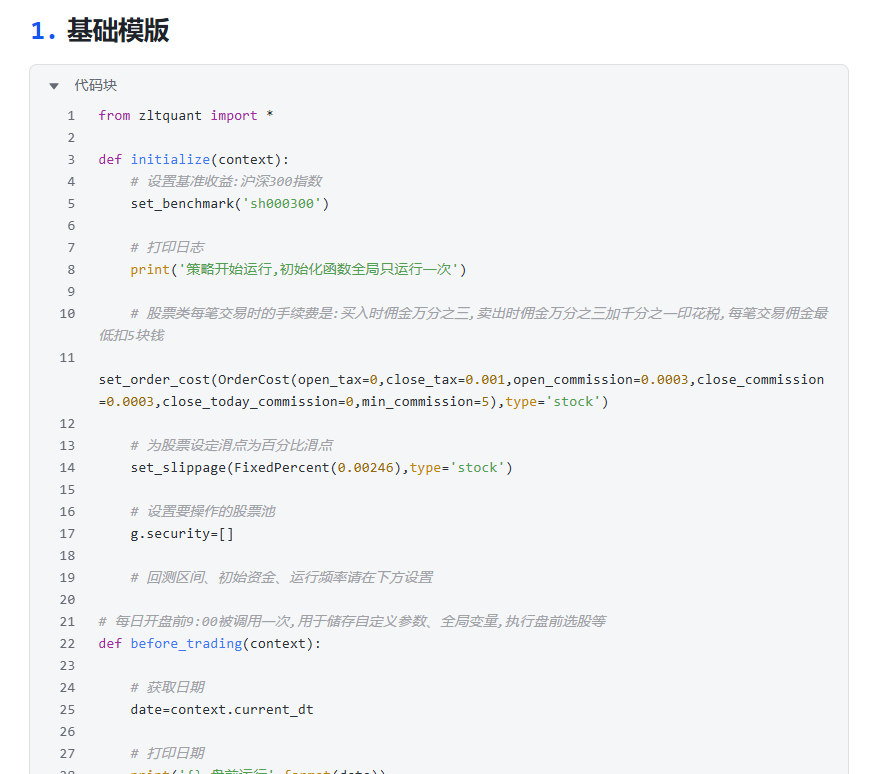882x774 pixels.
Task: Click the date=context.current_dt assignment
Action: tap(222, 710)
